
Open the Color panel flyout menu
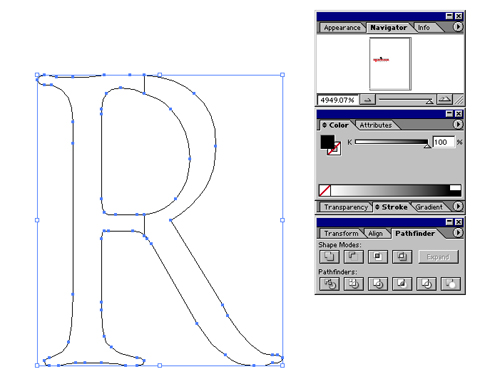tap(458, 124)
